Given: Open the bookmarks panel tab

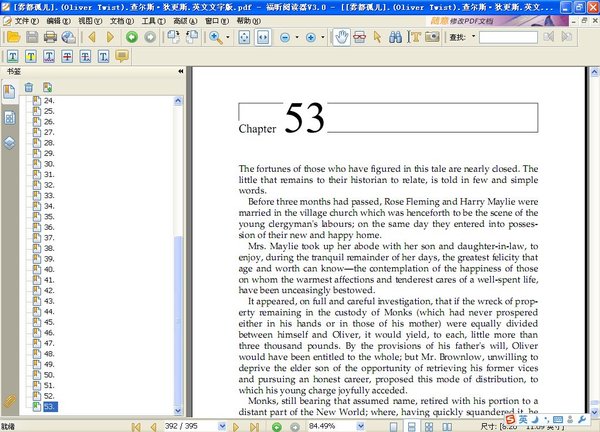Looking at the screenshot, I should 9,91.
